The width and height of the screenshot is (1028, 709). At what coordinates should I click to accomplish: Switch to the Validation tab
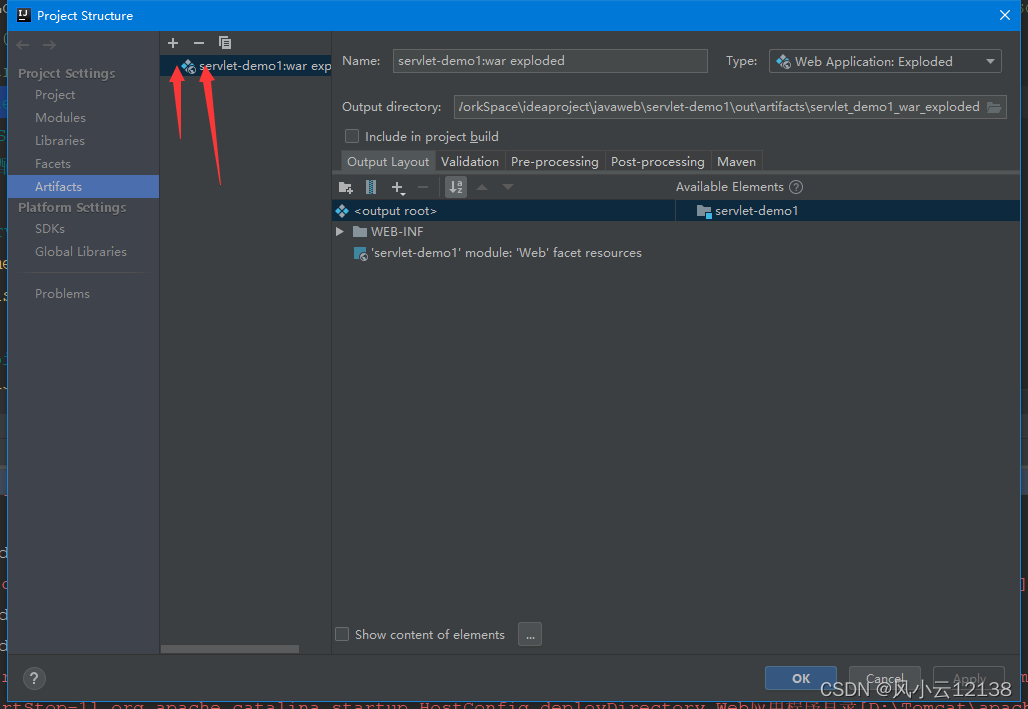(470, 161)
